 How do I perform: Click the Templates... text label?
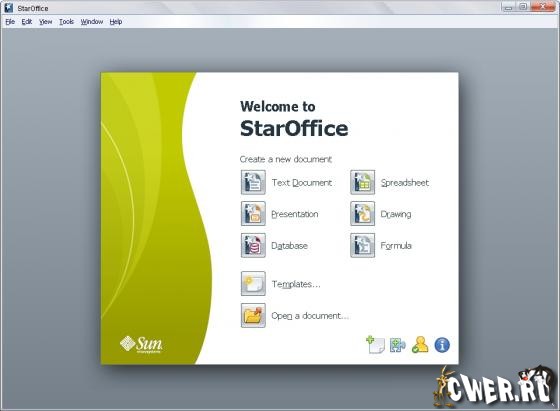click(x=296, y=284)
